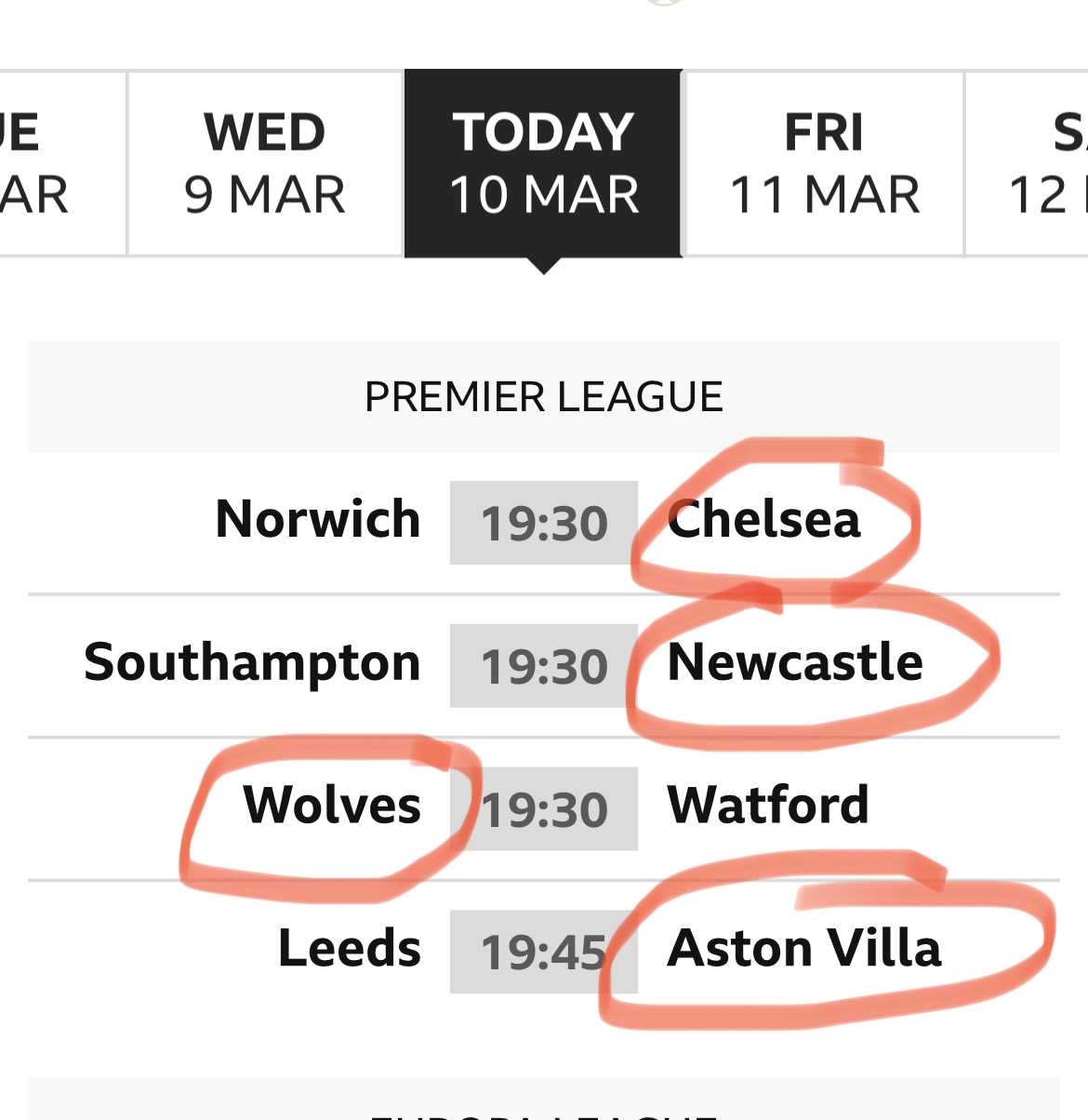The width and height of the screenshot is (1088, 1120).
Task: Open the Premier League section header
Action: (x=544, y=397)
